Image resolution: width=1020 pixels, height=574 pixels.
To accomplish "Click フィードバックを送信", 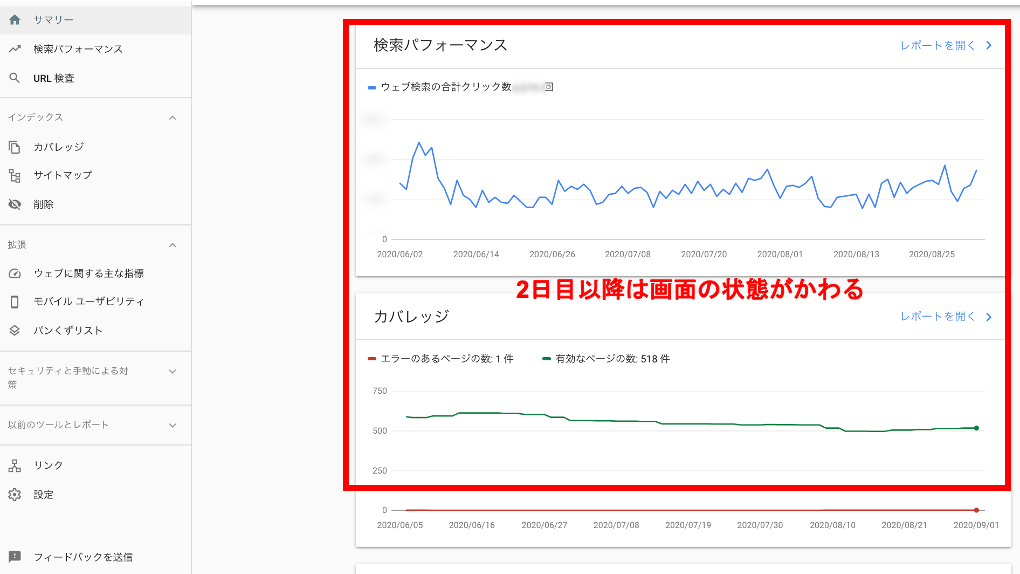I will point(83,557).
